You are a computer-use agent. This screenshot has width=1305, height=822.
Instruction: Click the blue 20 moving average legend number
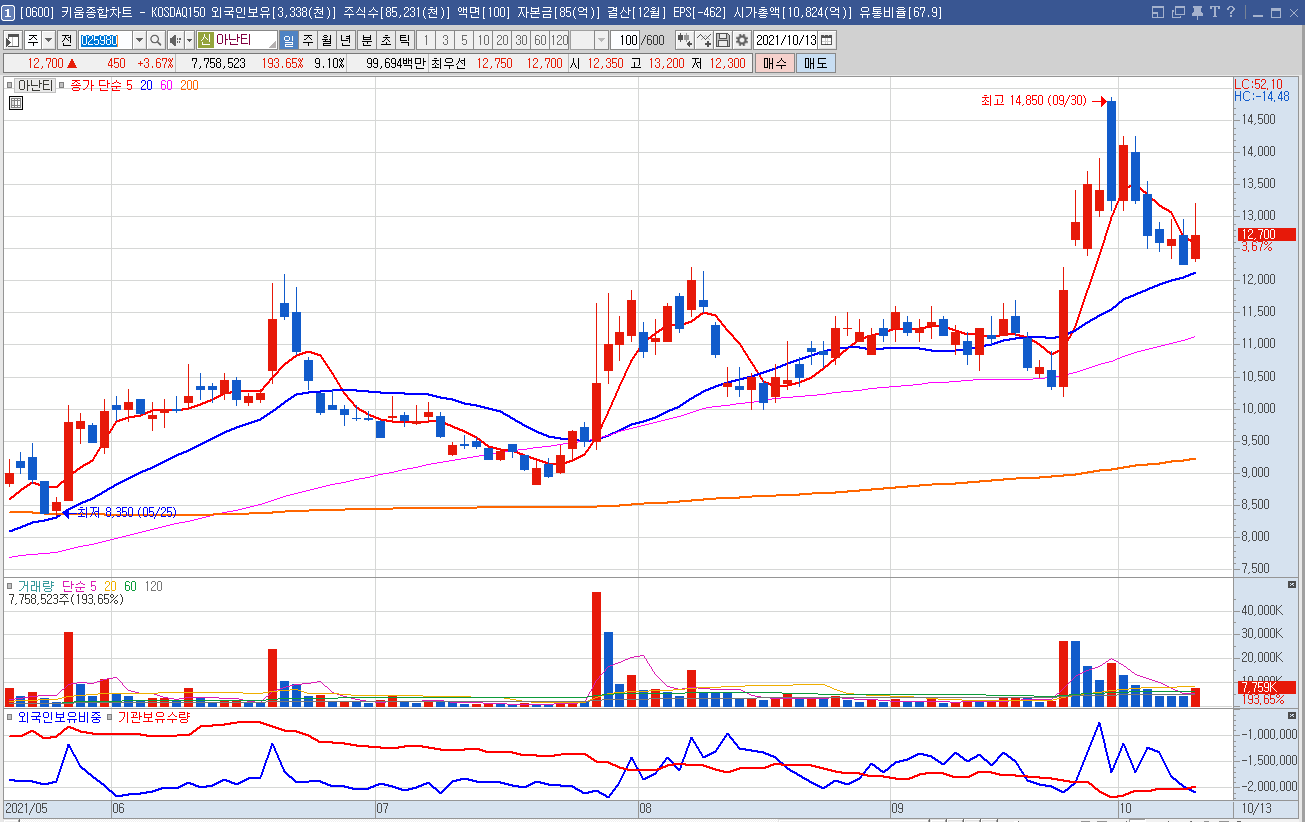146,86
